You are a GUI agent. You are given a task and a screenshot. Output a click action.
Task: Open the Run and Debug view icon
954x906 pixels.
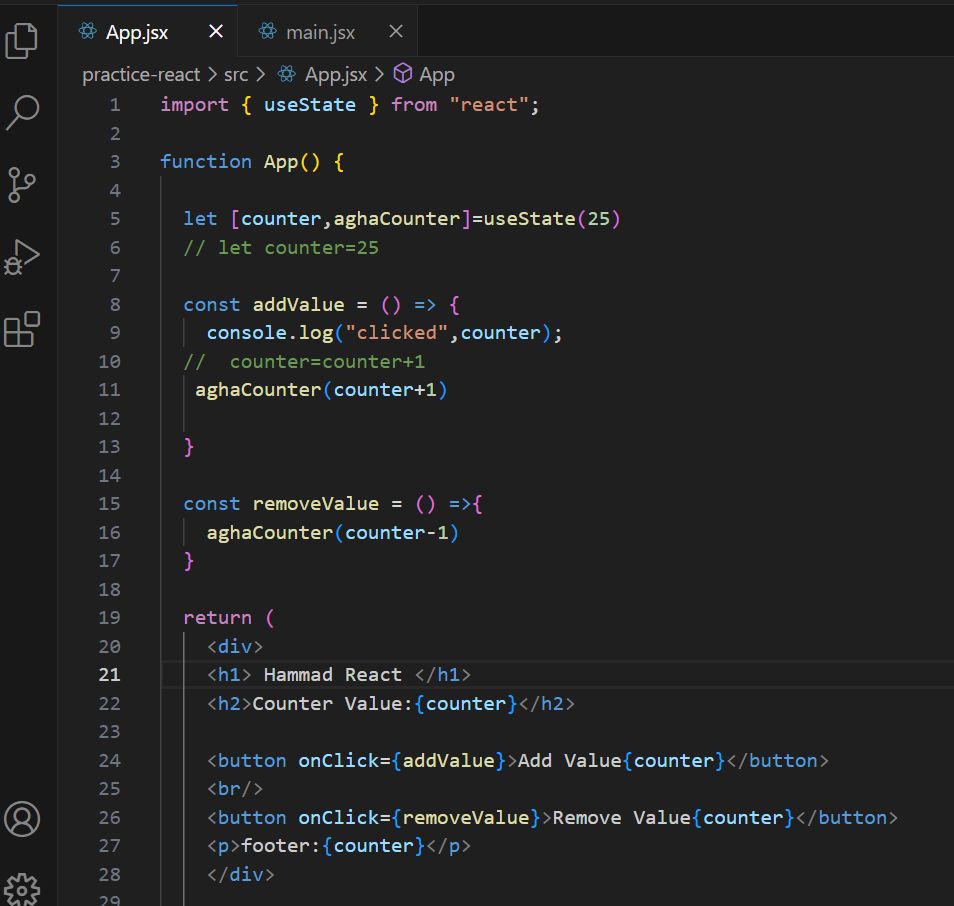pos(22,257)
